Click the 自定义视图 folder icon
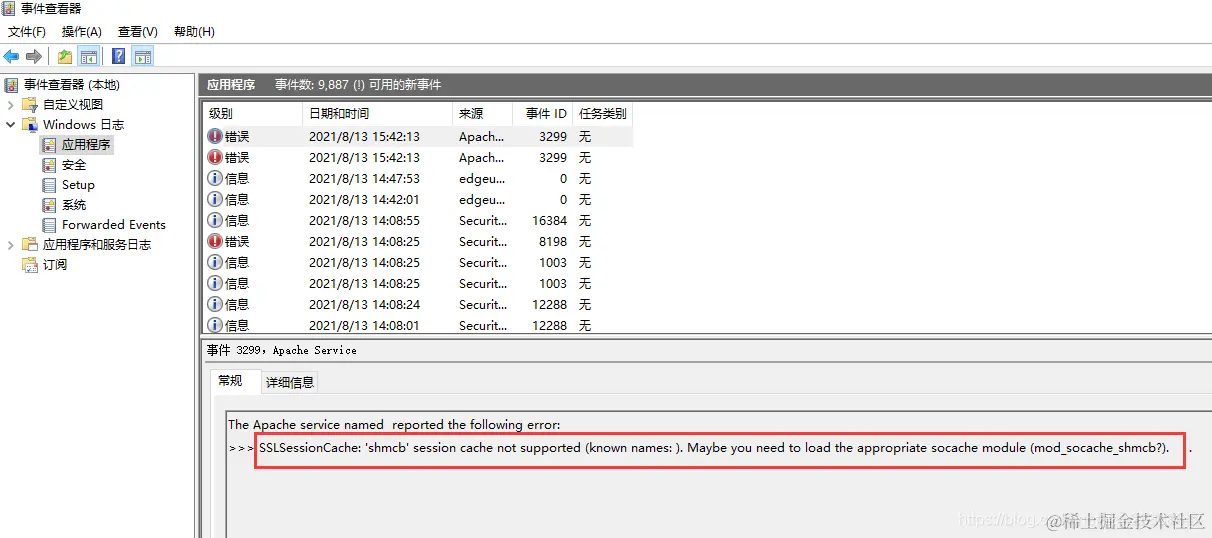Screen dimensions: 1212x538 [x=30, y=105]
